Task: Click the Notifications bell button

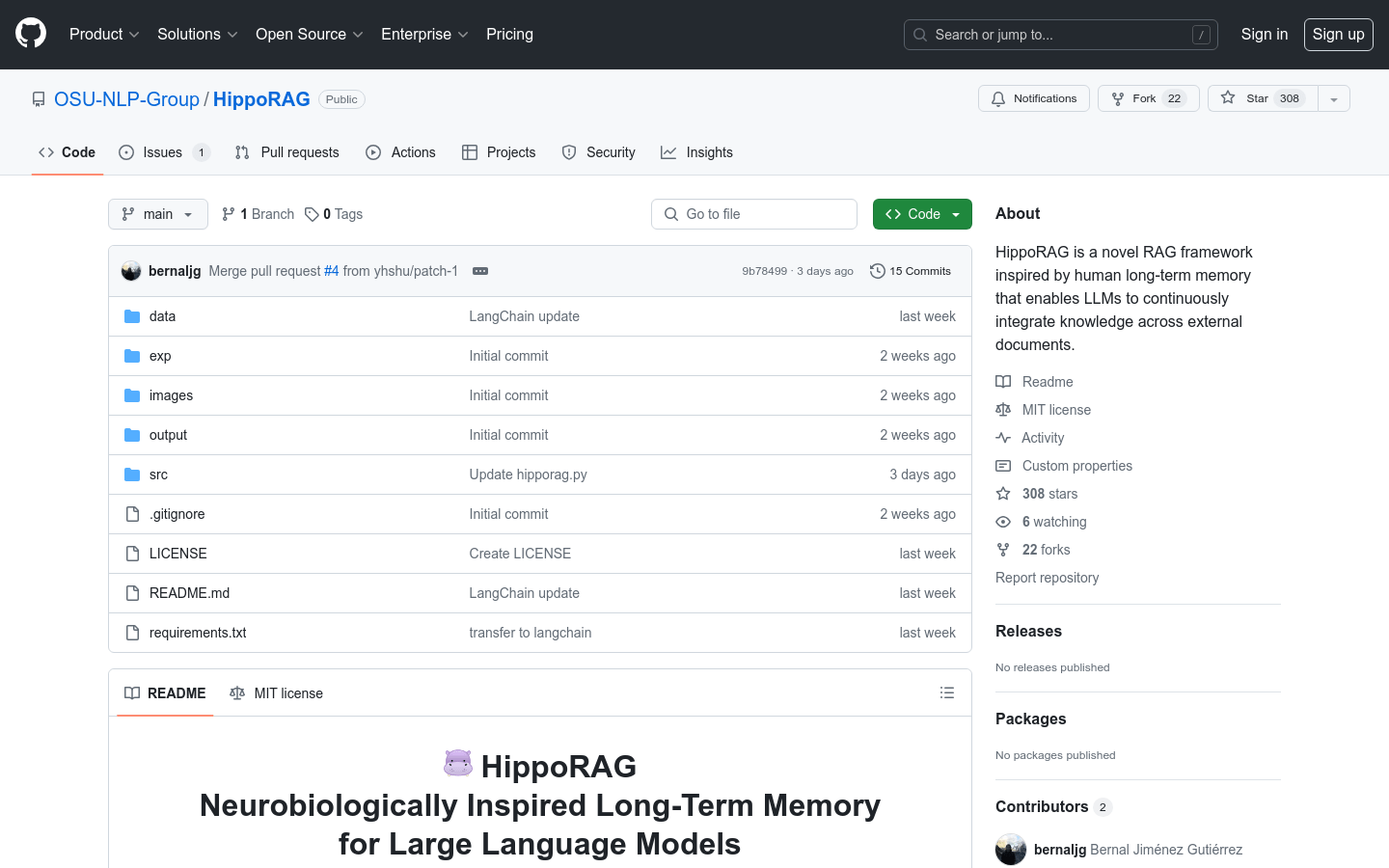Action: pyautogui.click(x=1034, y=98)
